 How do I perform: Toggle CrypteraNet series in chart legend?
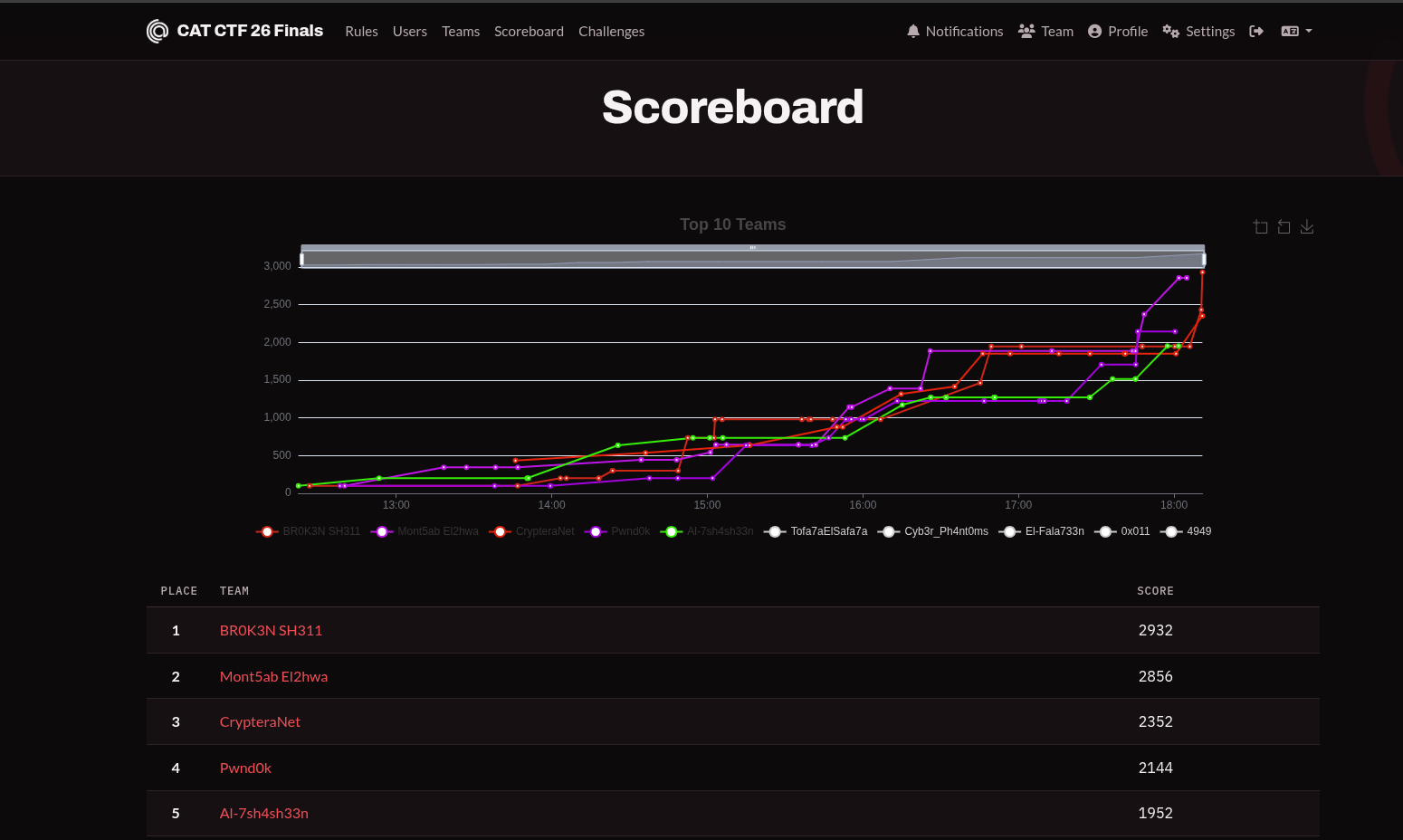pos(531,531)
